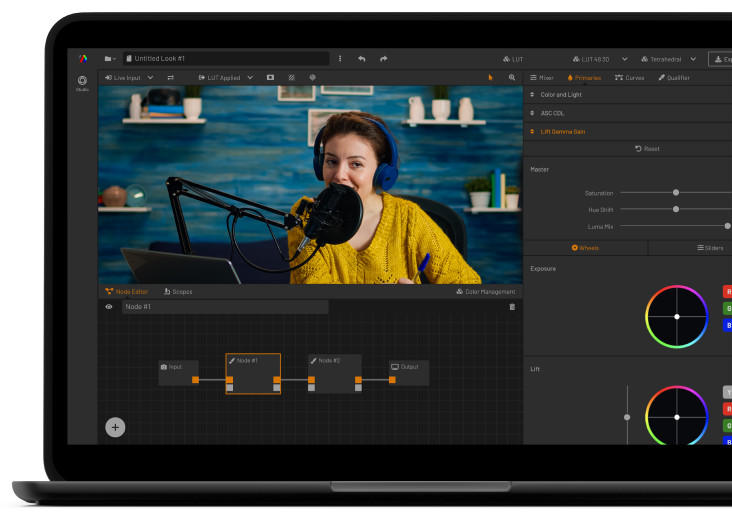Switch to the Scopes tab
This screenshot has height=520, width=732.
point(178,292)
